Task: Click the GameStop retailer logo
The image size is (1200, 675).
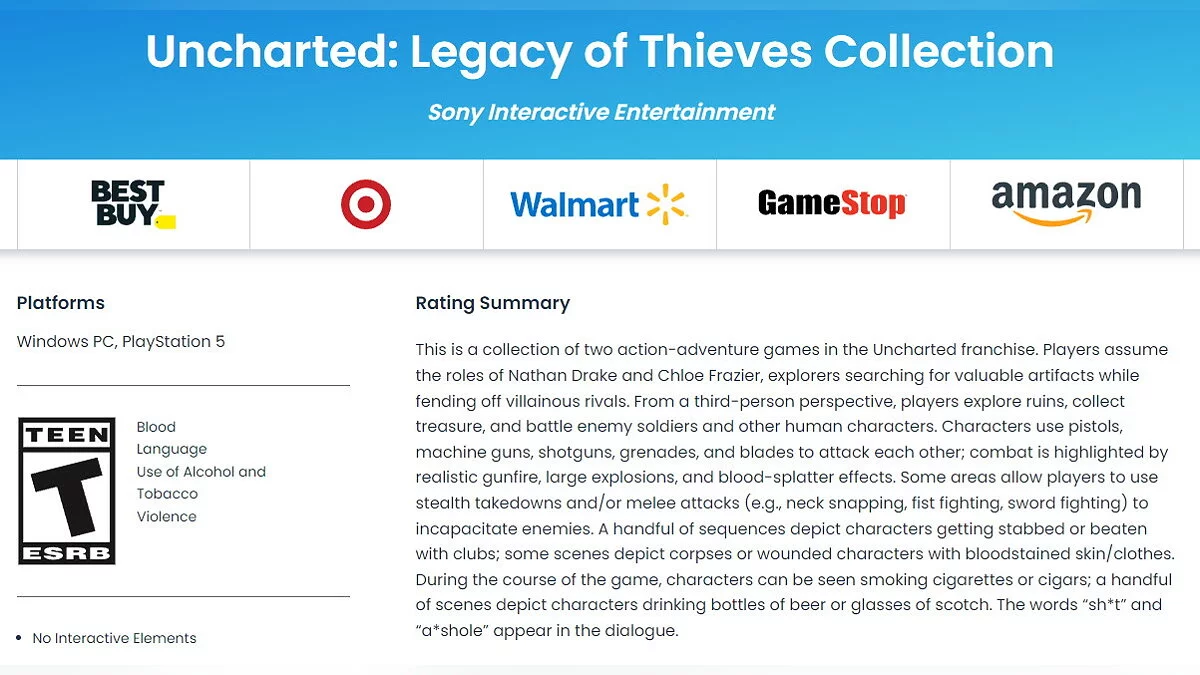Action: coord(832,204)
